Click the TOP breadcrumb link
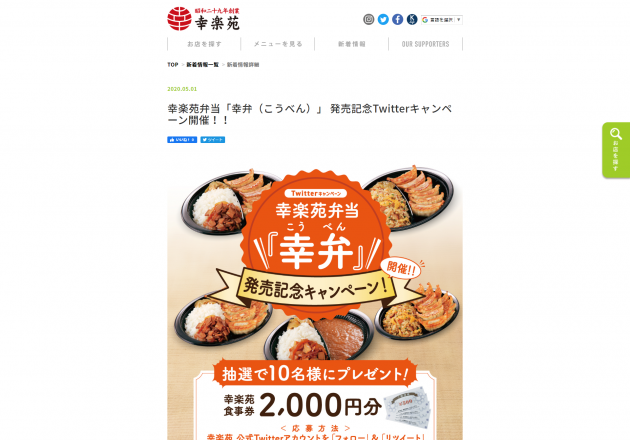This screenshot has height=440, width=630. (173, 65)
